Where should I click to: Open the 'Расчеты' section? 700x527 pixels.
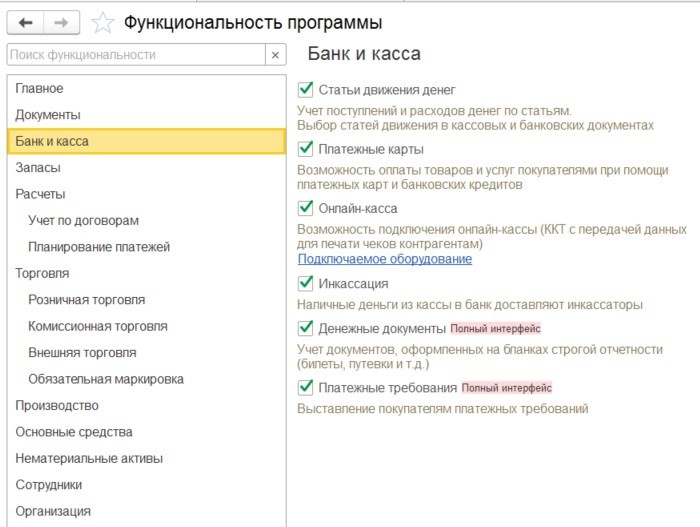pyautogui.click(x=146, y=194)
